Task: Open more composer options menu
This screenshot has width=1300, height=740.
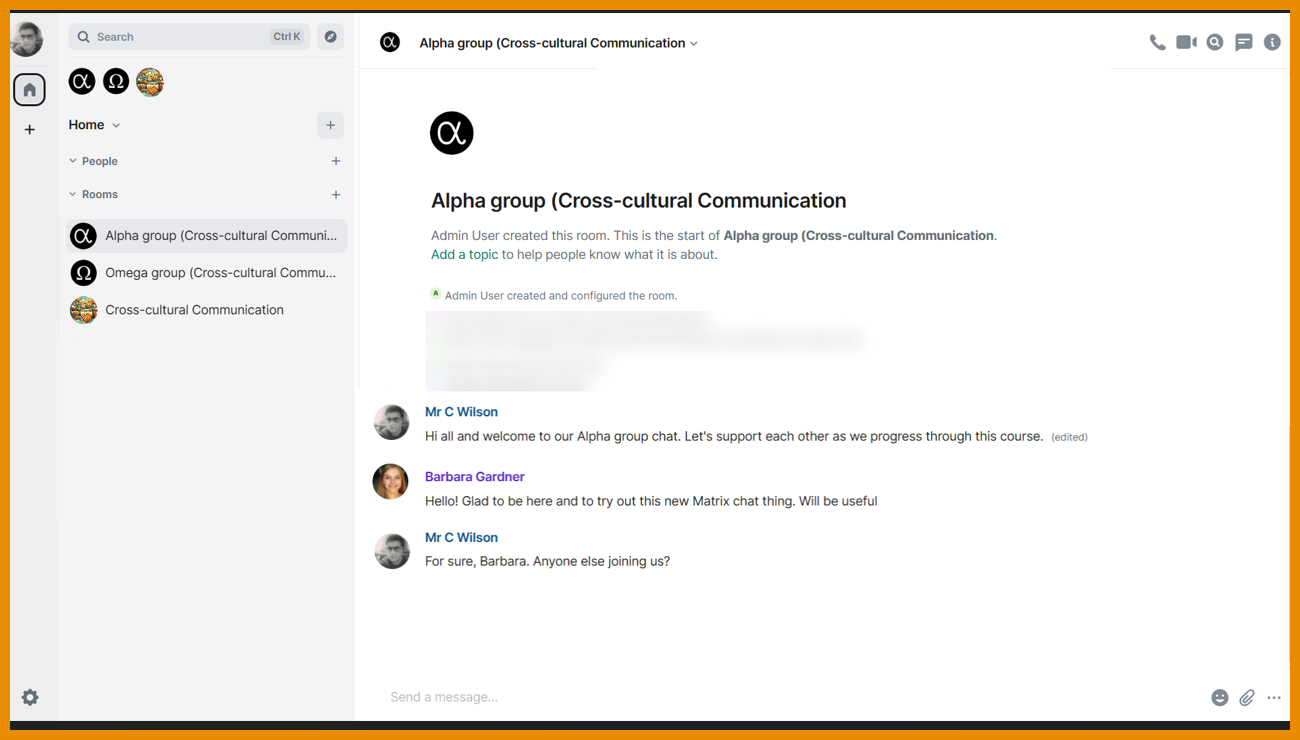Action: click(1274, 698)
